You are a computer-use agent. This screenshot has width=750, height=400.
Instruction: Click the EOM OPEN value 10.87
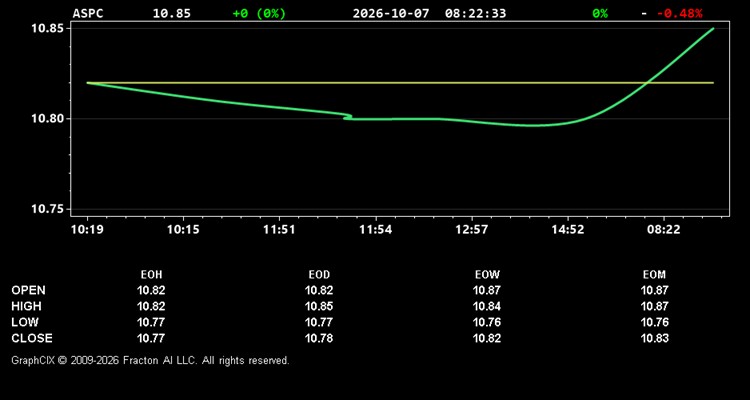[x=654, y=290]
